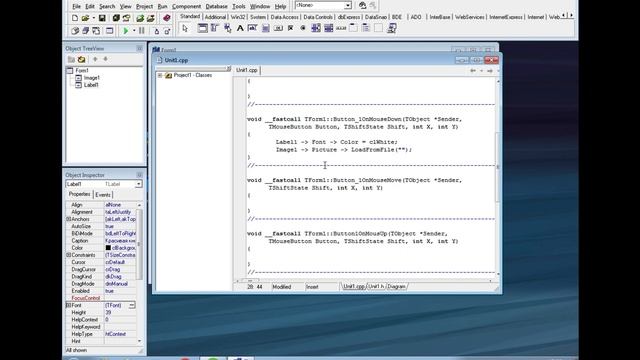
Task: Open the dropdown arrow beside Run button
Action: coord(133,31)
